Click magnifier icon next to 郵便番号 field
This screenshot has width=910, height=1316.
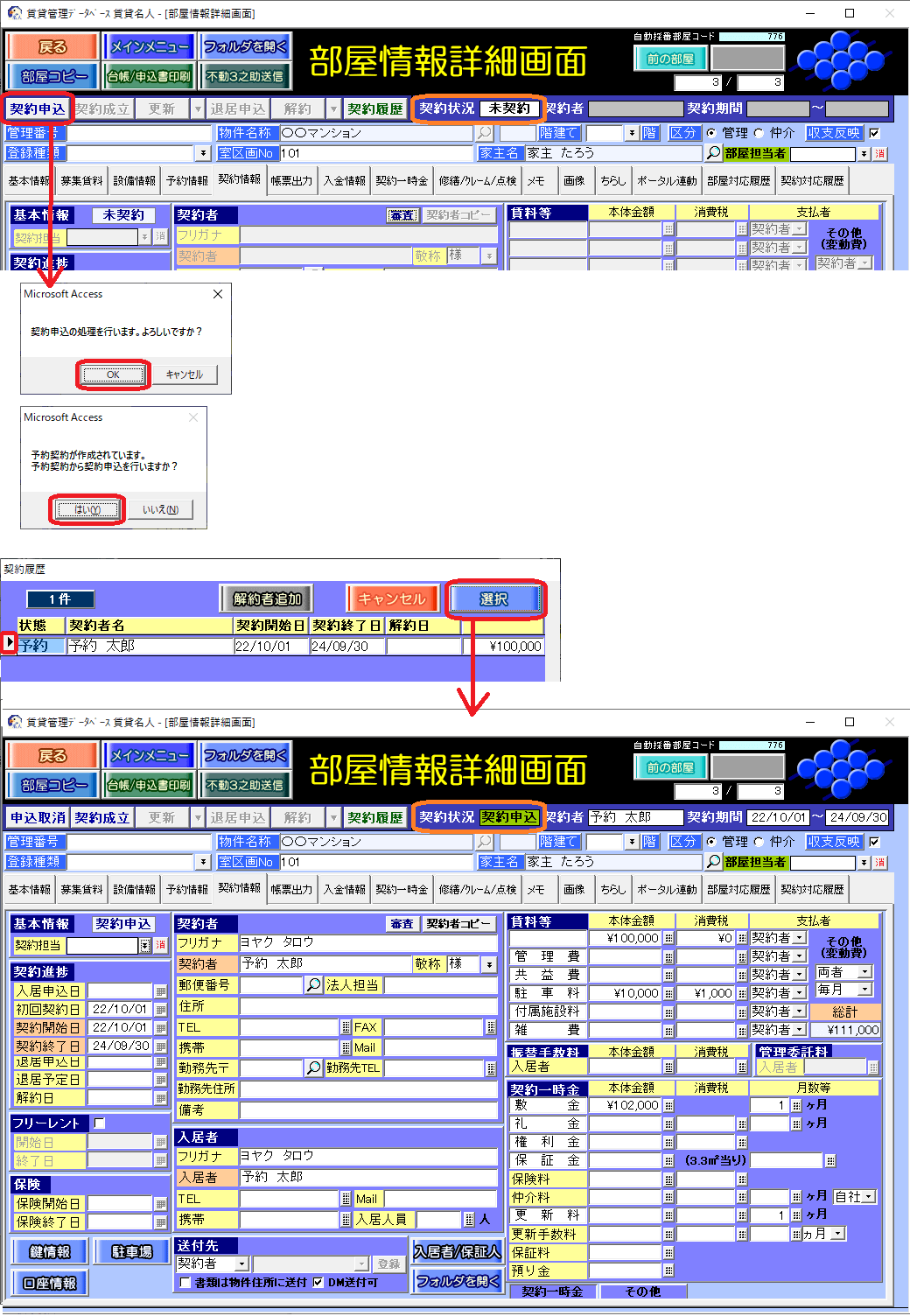(x=313, y=985)
